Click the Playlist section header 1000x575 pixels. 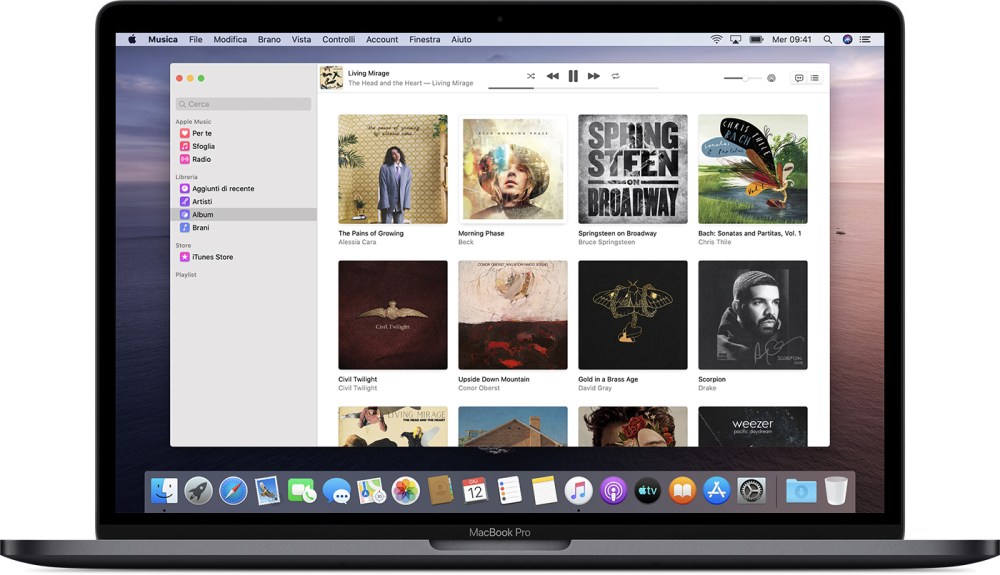186,275
